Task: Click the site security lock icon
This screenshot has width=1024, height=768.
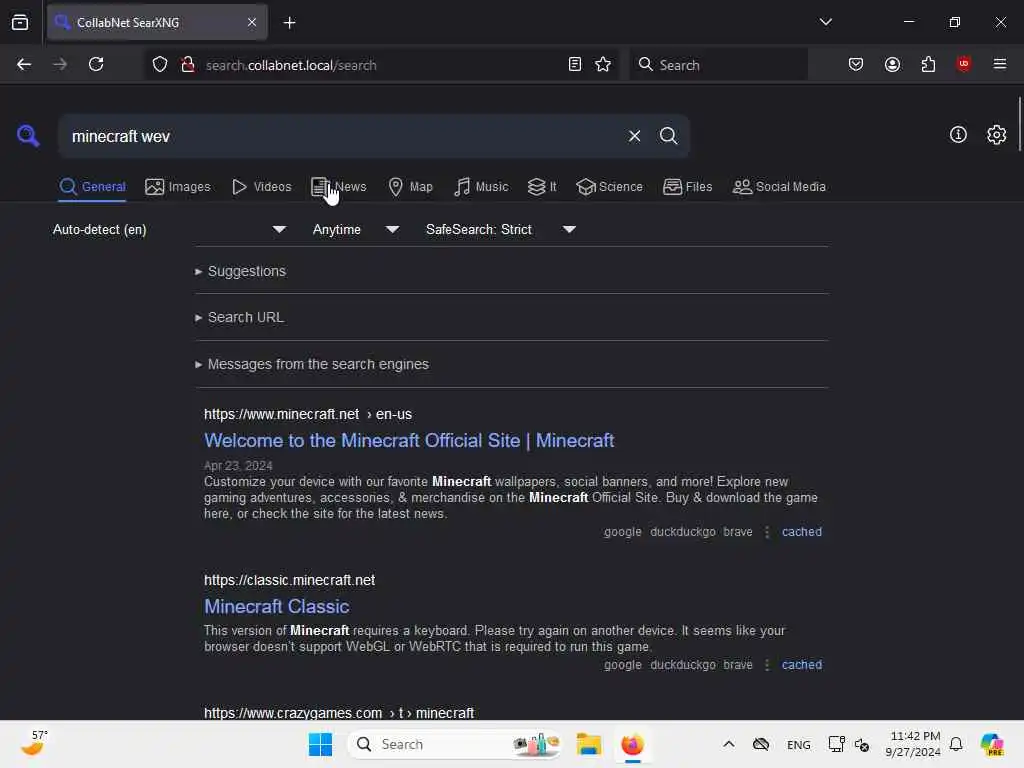Action: tap(188, 64)
